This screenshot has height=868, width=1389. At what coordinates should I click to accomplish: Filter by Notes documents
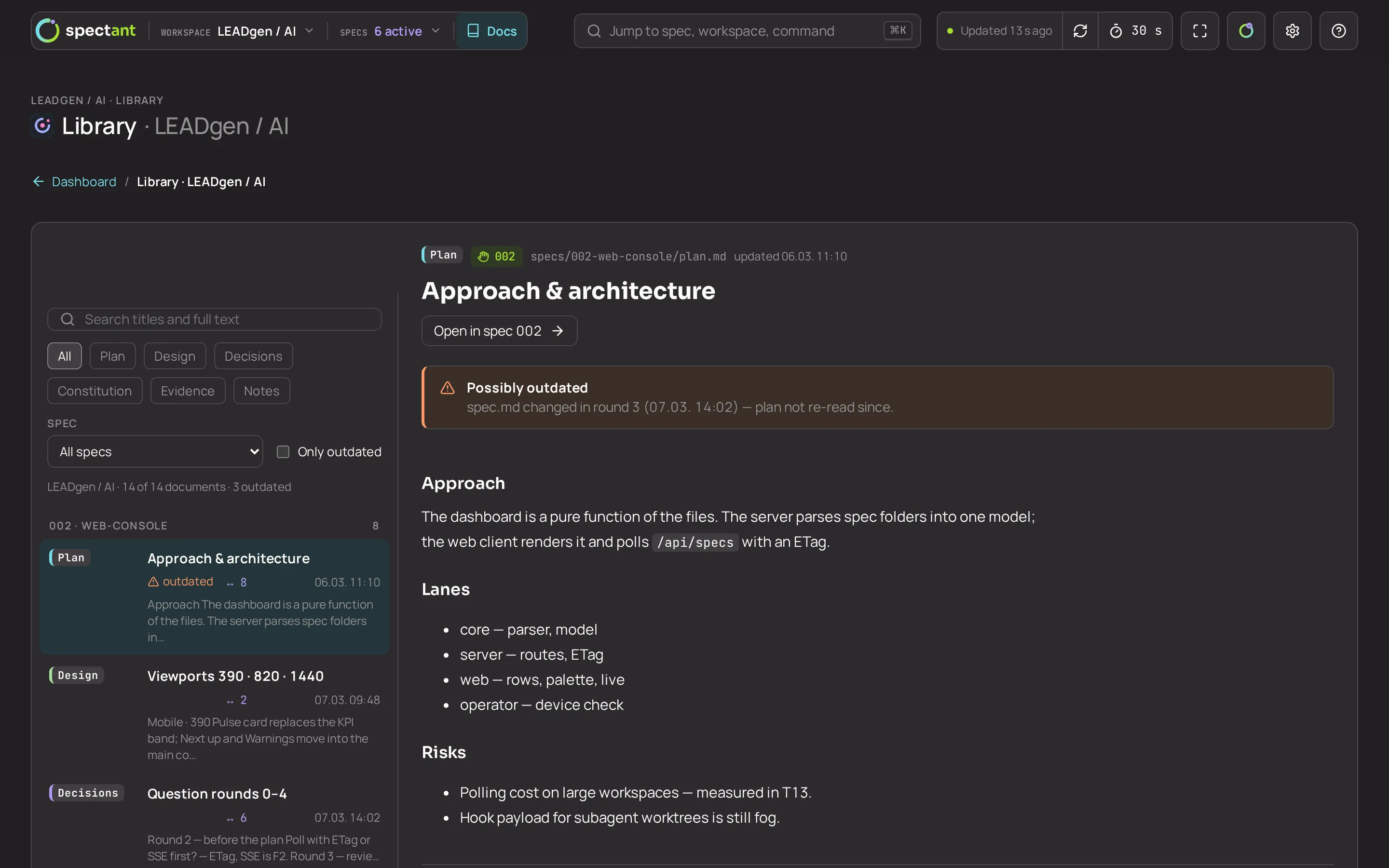click(262, 391)
